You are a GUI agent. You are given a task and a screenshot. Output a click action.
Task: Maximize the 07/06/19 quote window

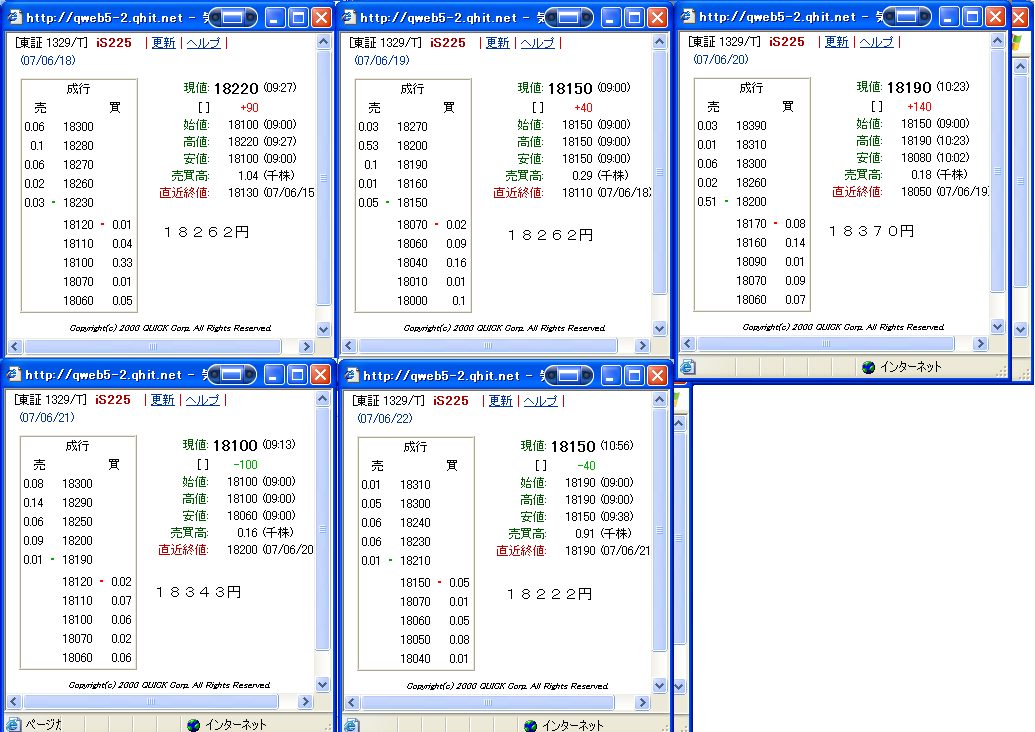click(634, 17)
